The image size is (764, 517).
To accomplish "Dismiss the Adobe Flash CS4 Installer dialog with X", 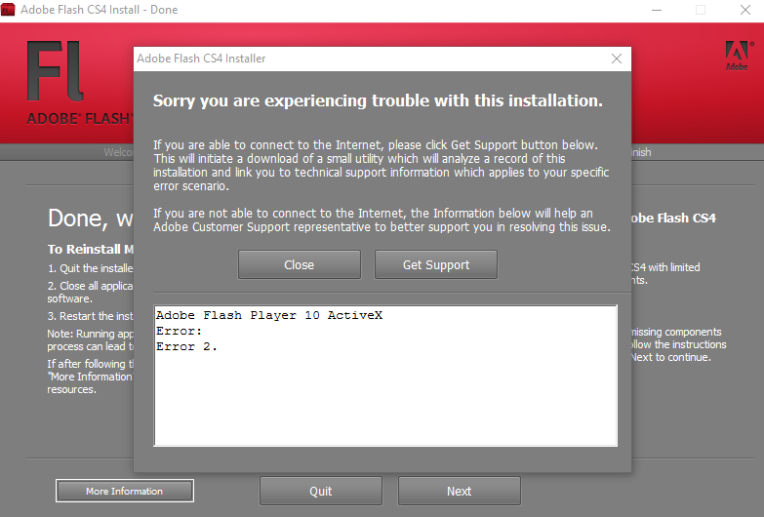I will pos(616,59).
